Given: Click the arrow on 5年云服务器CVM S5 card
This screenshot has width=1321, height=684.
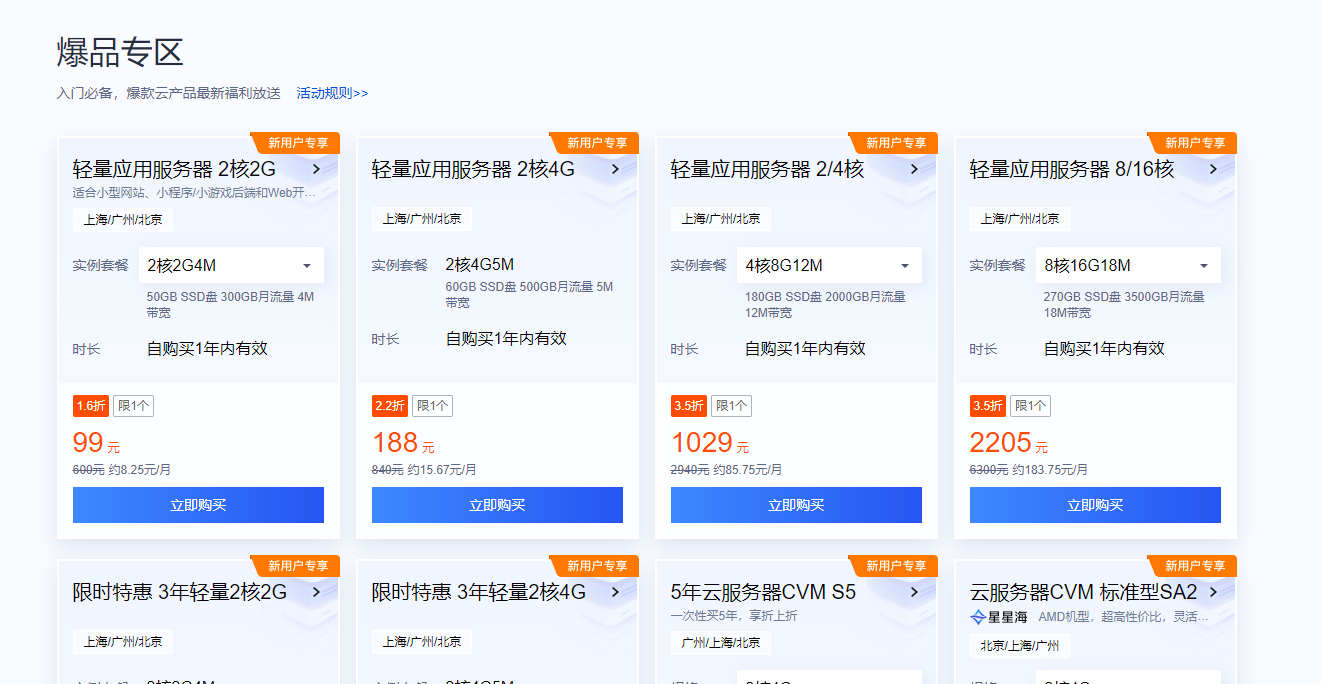Looking at the screenshot, I should click(914, 592).
